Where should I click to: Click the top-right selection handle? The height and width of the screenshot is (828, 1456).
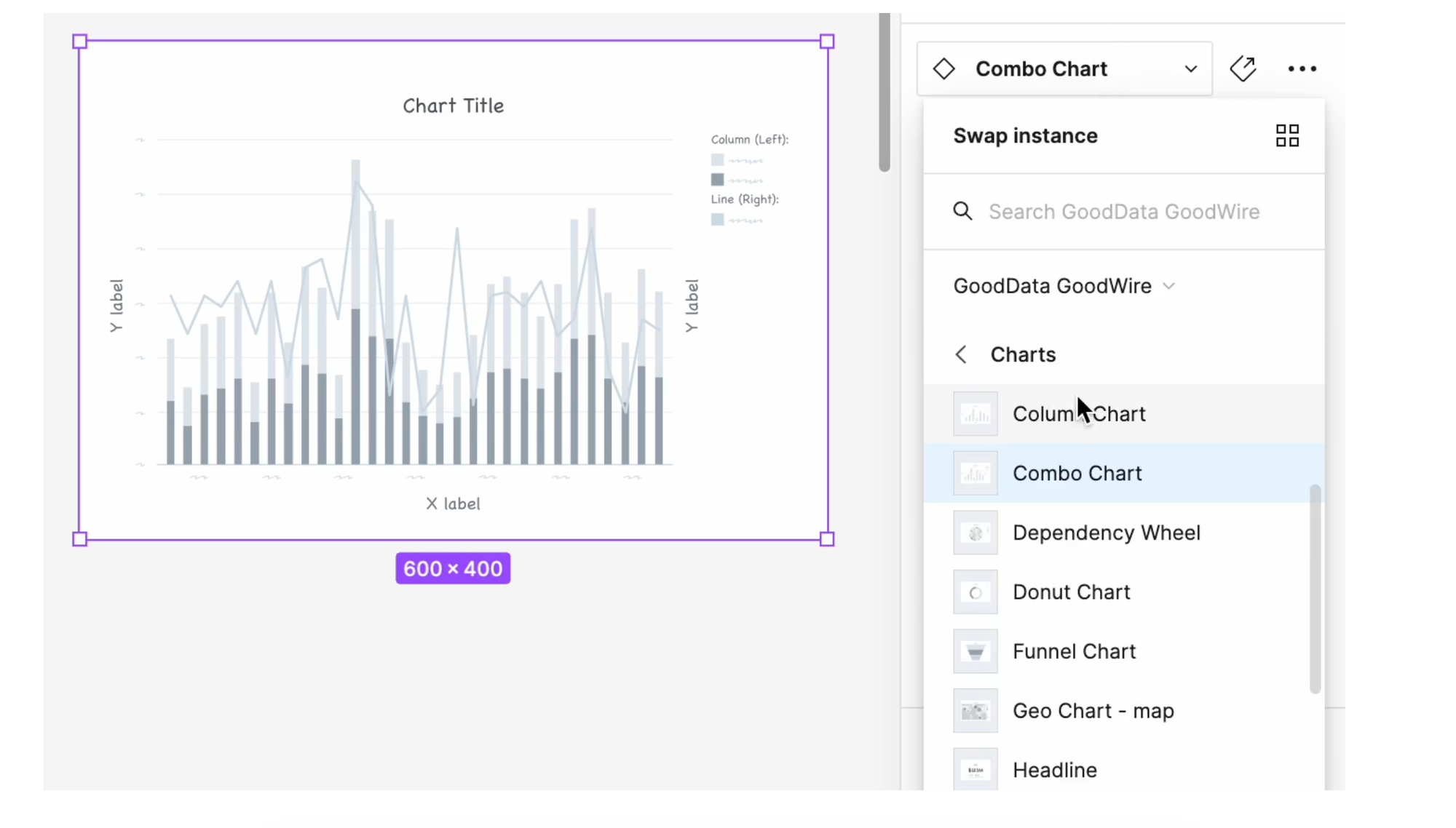point(827,41)
